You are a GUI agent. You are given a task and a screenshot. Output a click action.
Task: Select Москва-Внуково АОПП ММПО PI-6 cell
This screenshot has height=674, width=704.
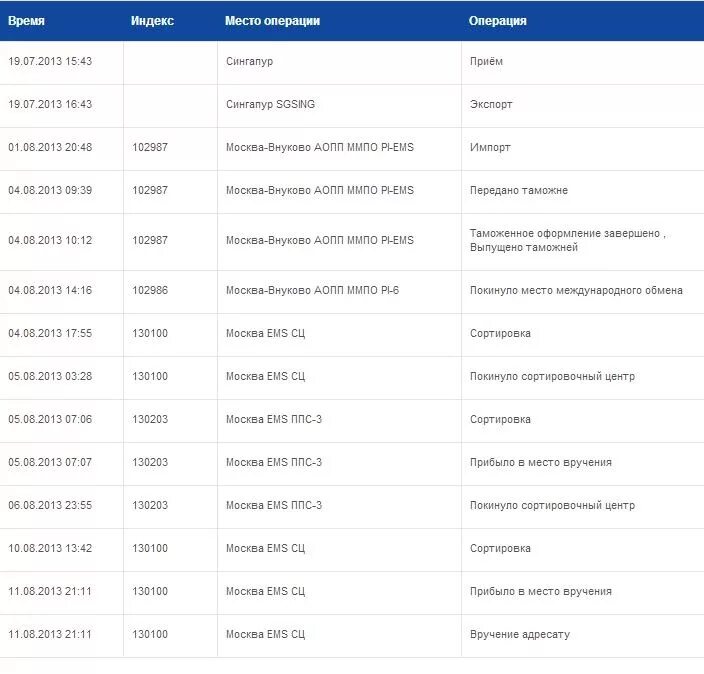312,291
